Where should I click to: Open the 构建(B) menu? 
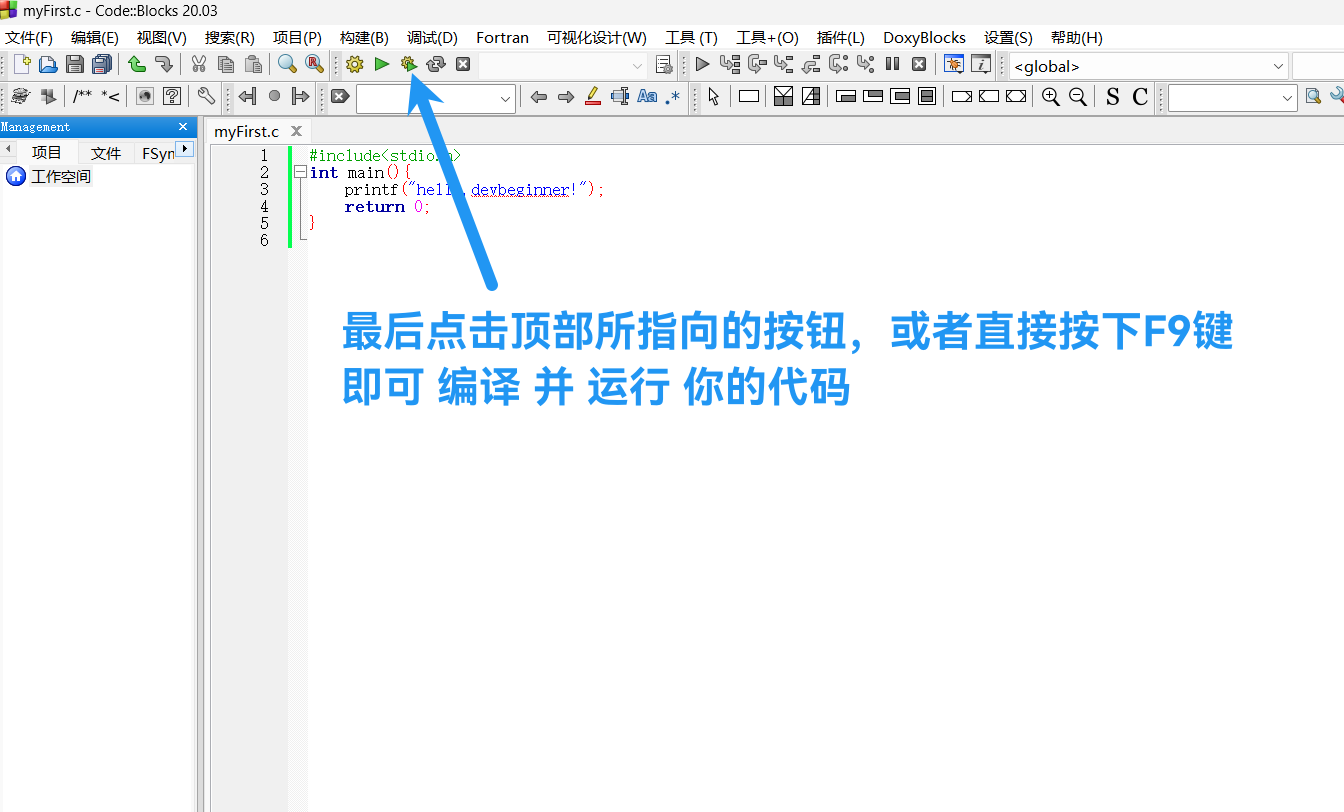(x=364, y=37)
